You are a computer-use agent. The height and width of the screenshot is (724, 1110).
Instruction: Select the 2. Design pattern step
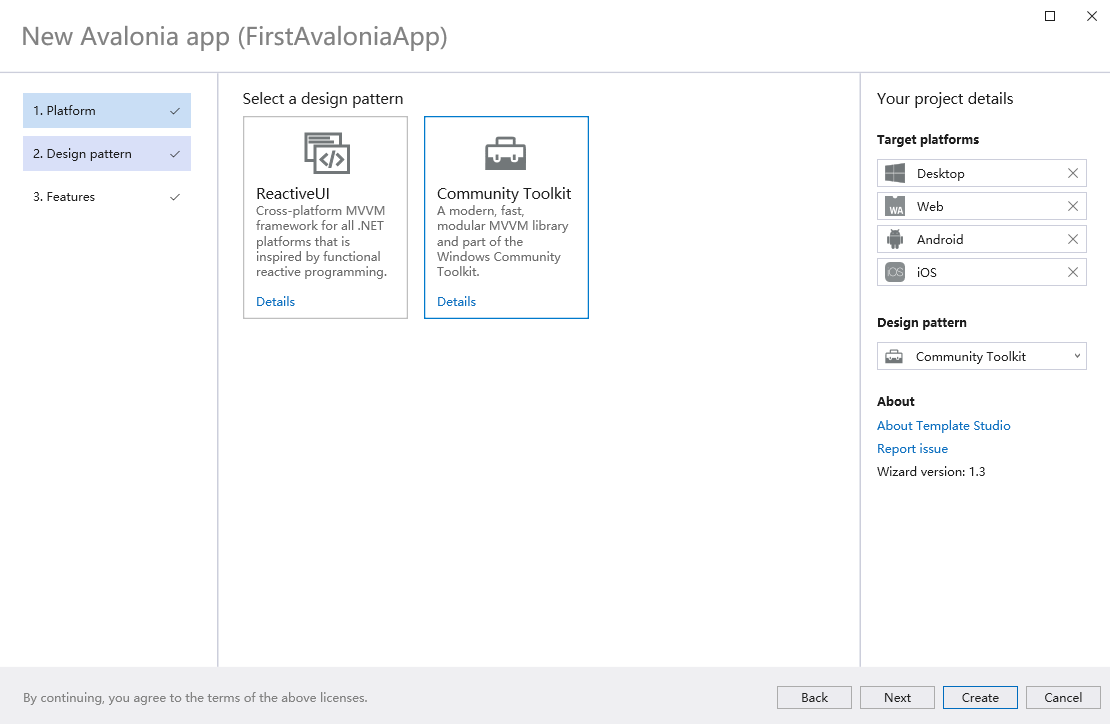[x=107, y=154]
